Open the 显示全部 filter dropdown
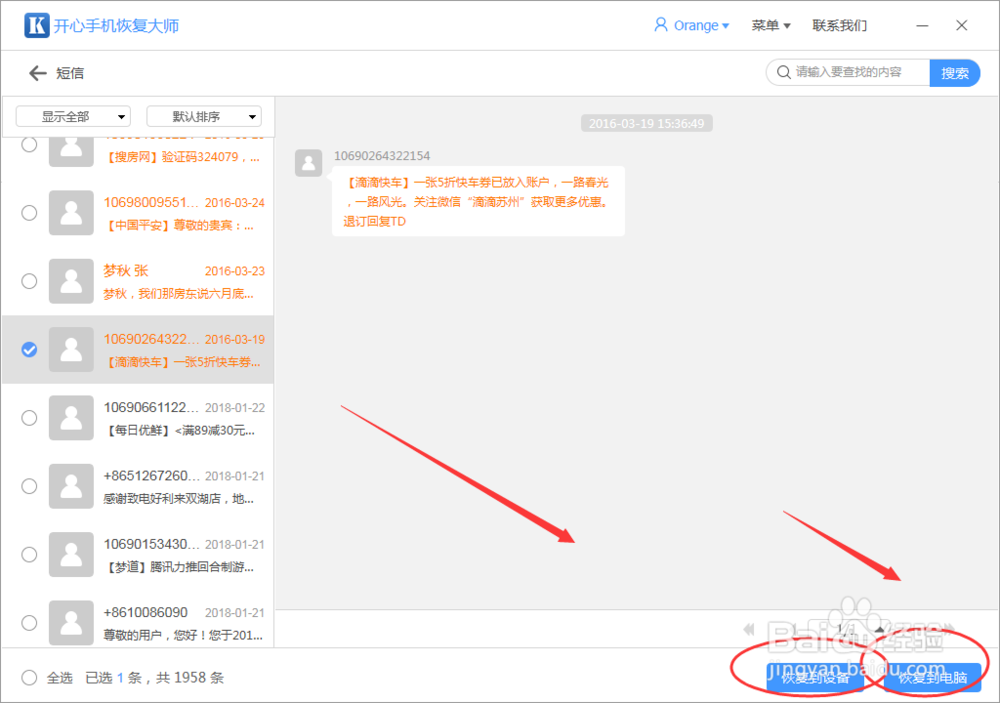1000x703 pixels. 72,116
